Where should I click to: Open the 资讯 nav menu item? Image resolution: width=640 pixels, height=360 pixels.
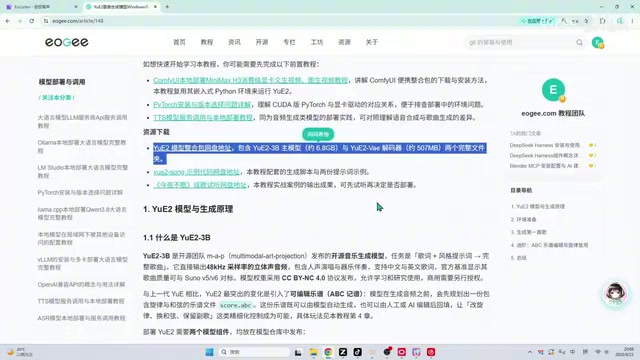tap(234, 42)
